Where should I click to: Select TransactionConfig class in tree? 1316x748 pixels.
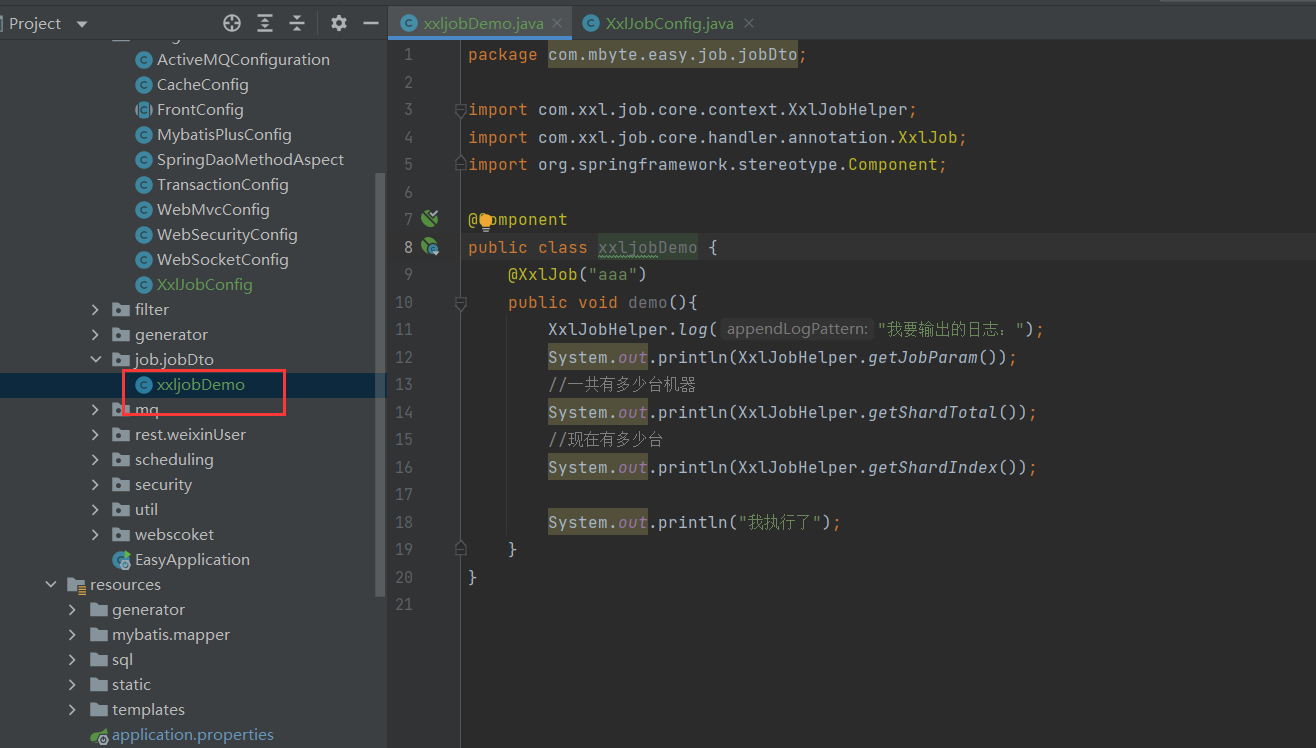point(222,184)
